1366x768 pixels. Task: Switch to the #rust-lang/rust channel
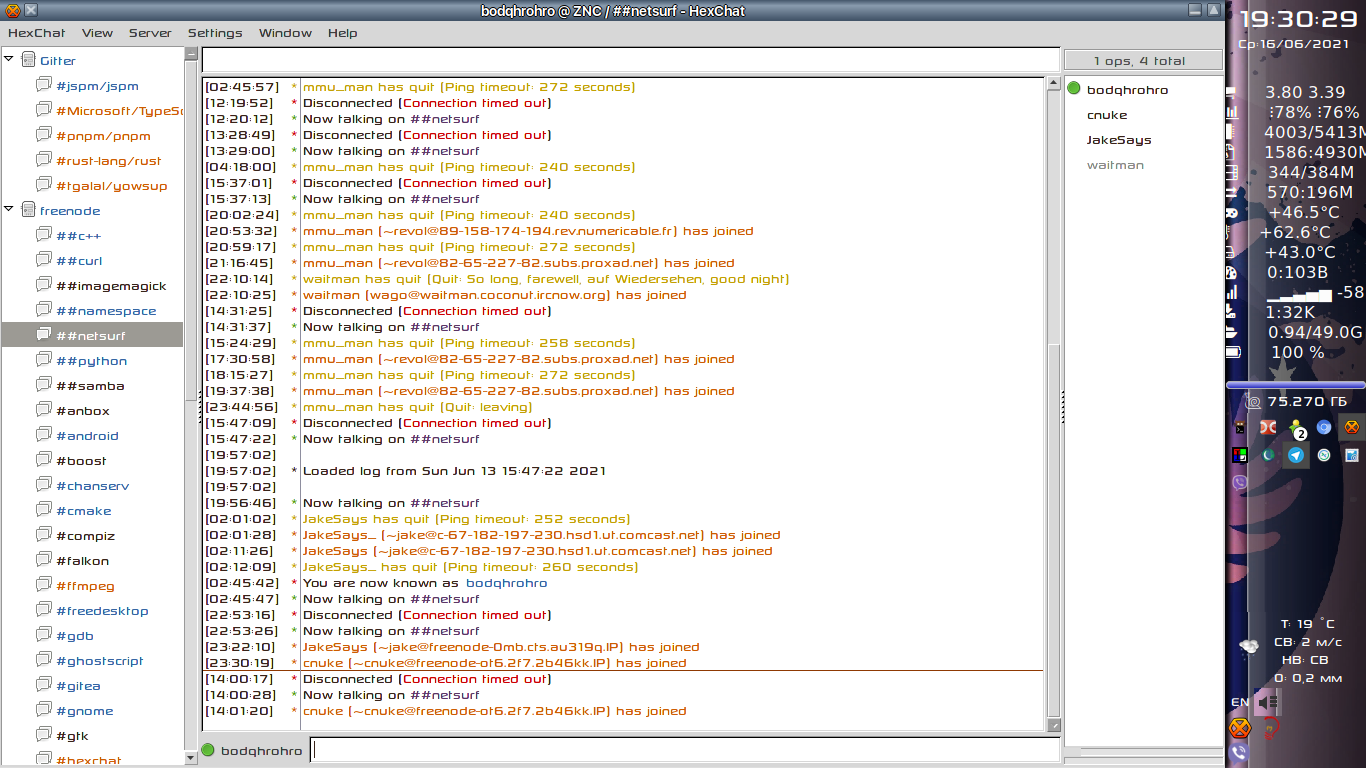108,161
